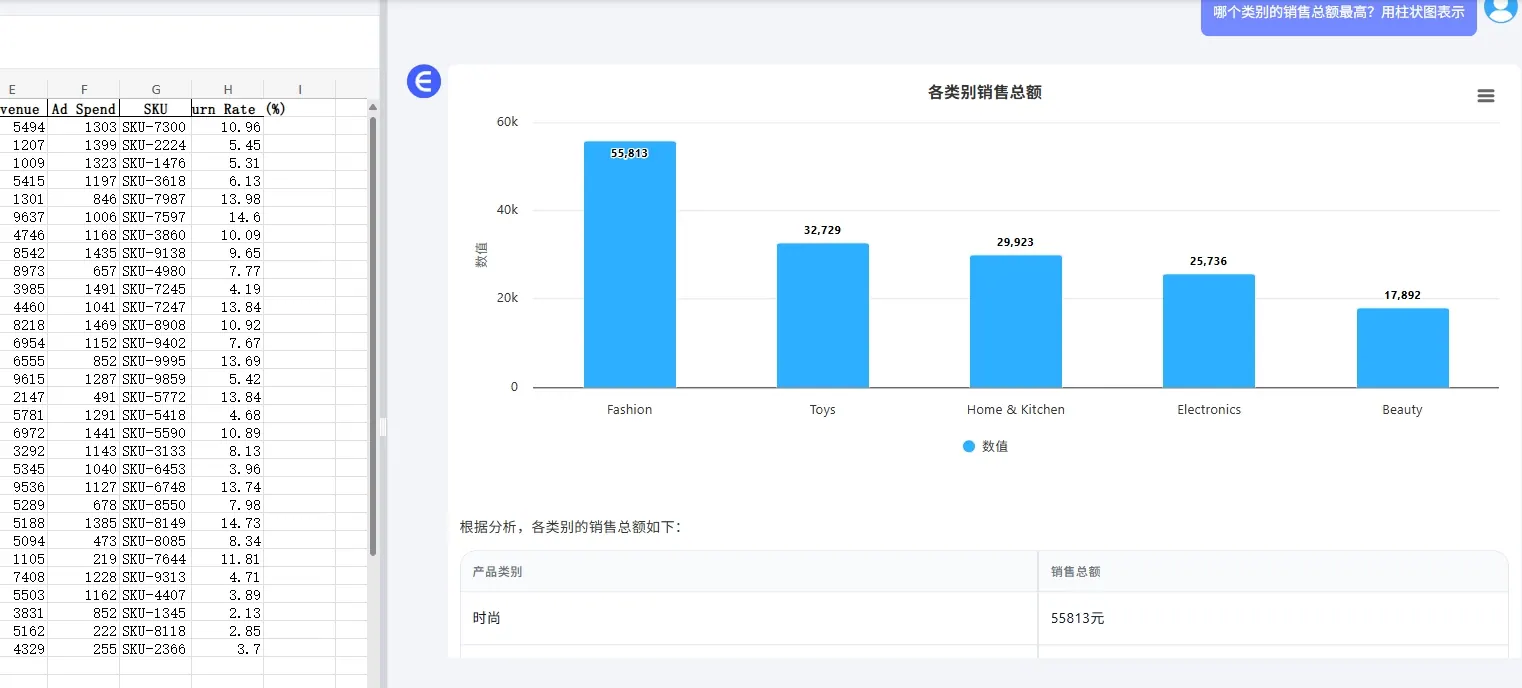Click the user question message bubble

click(1339, 13)
